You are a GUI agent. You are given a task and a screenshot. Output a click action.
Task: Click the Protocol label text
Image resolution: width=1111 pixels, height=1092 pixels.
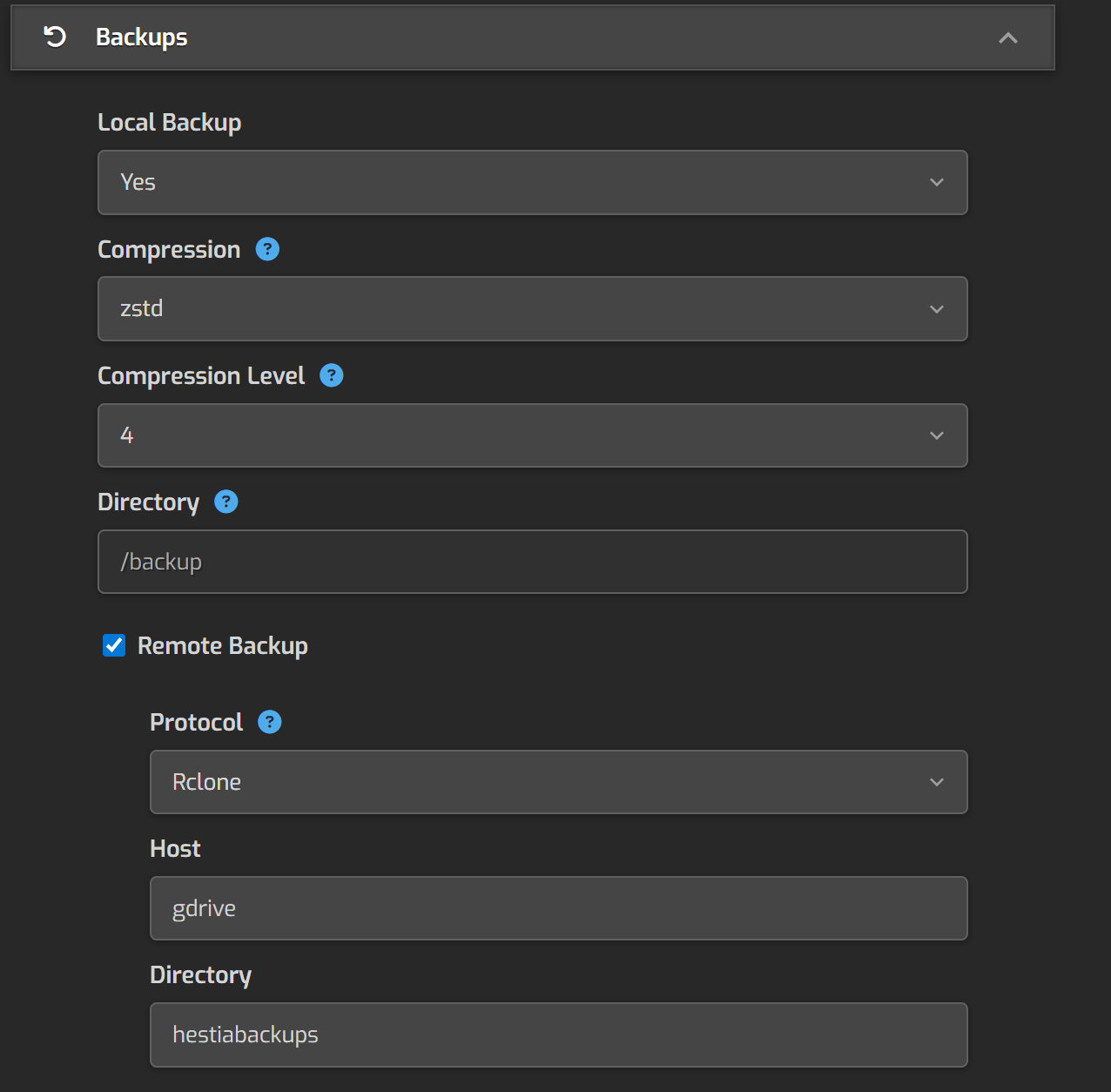pos(196,723)
